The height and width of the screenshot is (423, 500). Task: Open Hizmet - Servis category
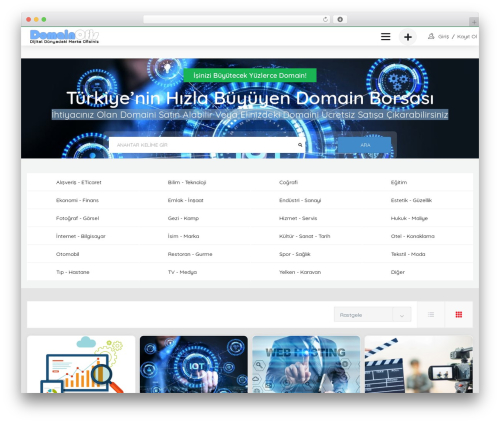tap(298, 218)
